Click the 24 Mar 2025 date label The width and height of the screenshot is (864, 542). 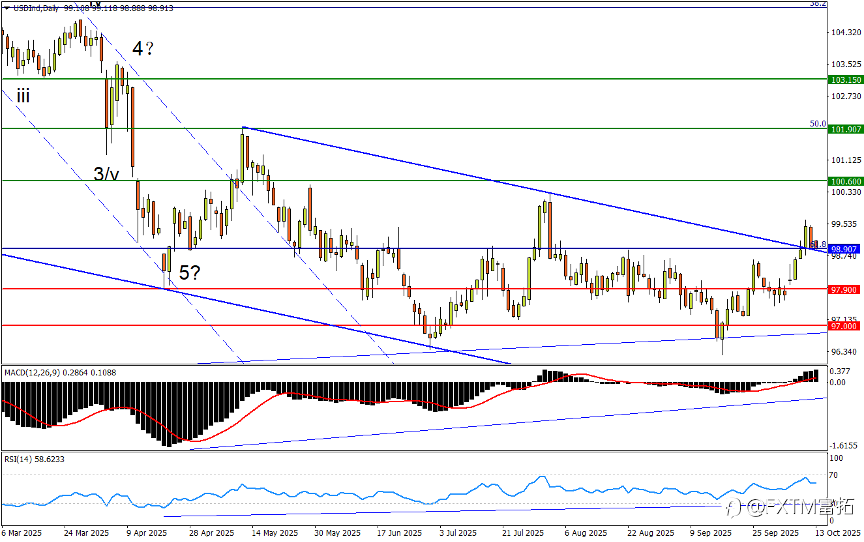point(86,533)
